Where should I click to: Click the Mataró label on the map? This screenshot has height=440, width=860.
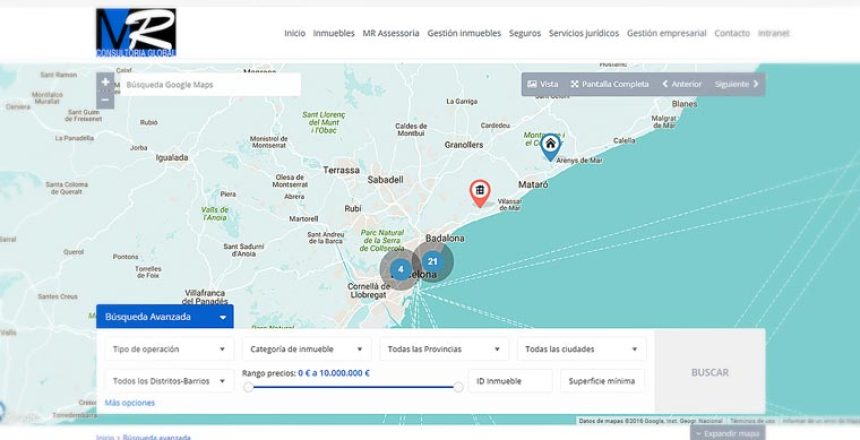coord(533,185)
